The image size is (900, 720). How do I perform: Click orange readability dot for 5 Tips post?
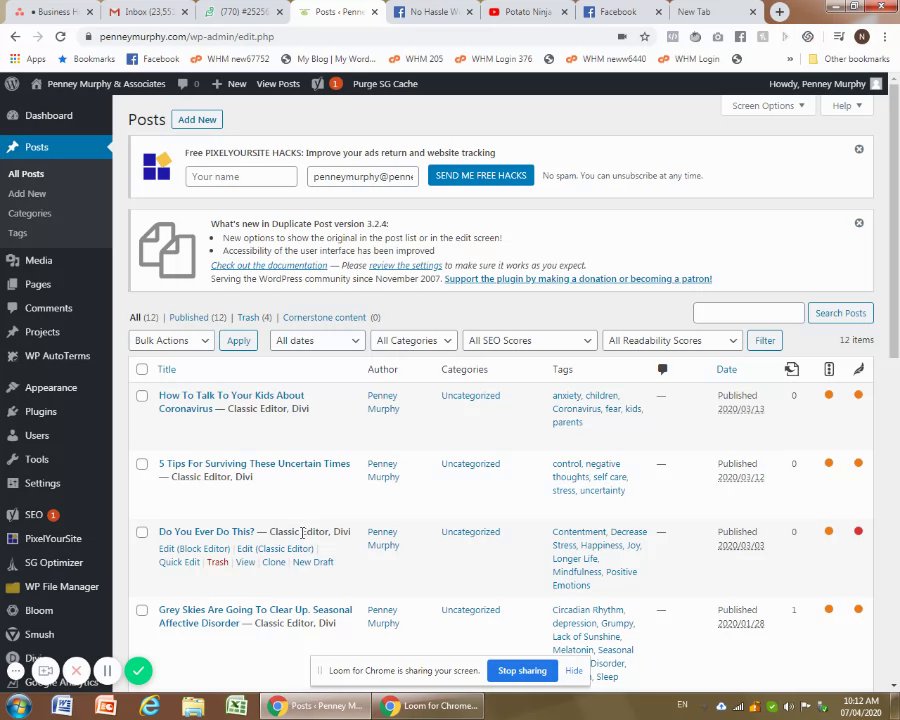click(x=858, y=463)
